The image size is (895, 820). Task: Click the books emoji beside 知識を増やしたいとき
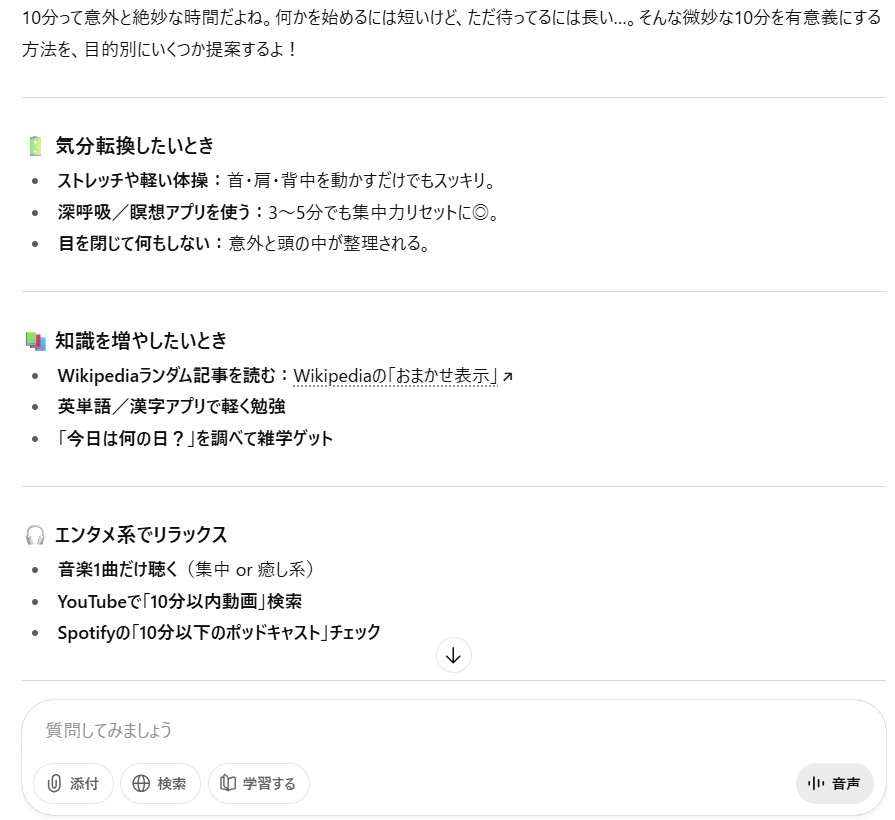click(35, 341)
